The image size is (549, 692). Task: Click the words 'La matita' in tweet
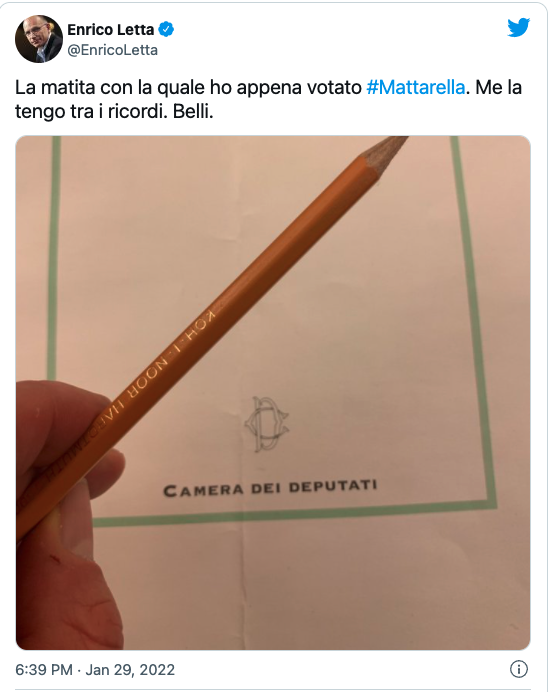(x=55, y=87)
